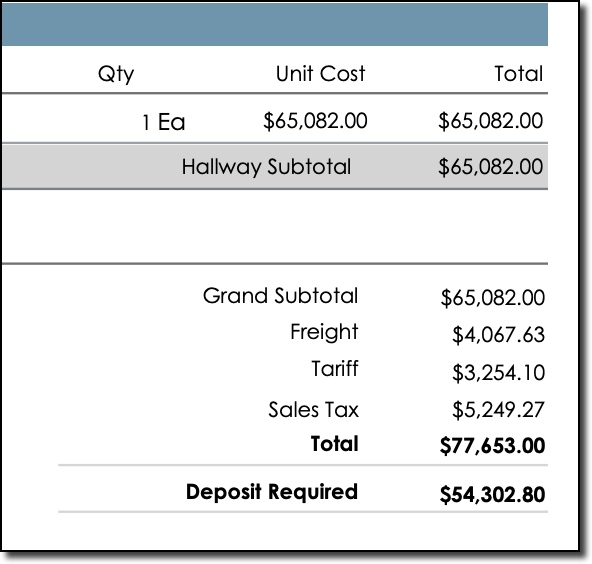The image size is (592, 564).
Task: Select the 1 Ea quantity cell
Action: (163, 122)
